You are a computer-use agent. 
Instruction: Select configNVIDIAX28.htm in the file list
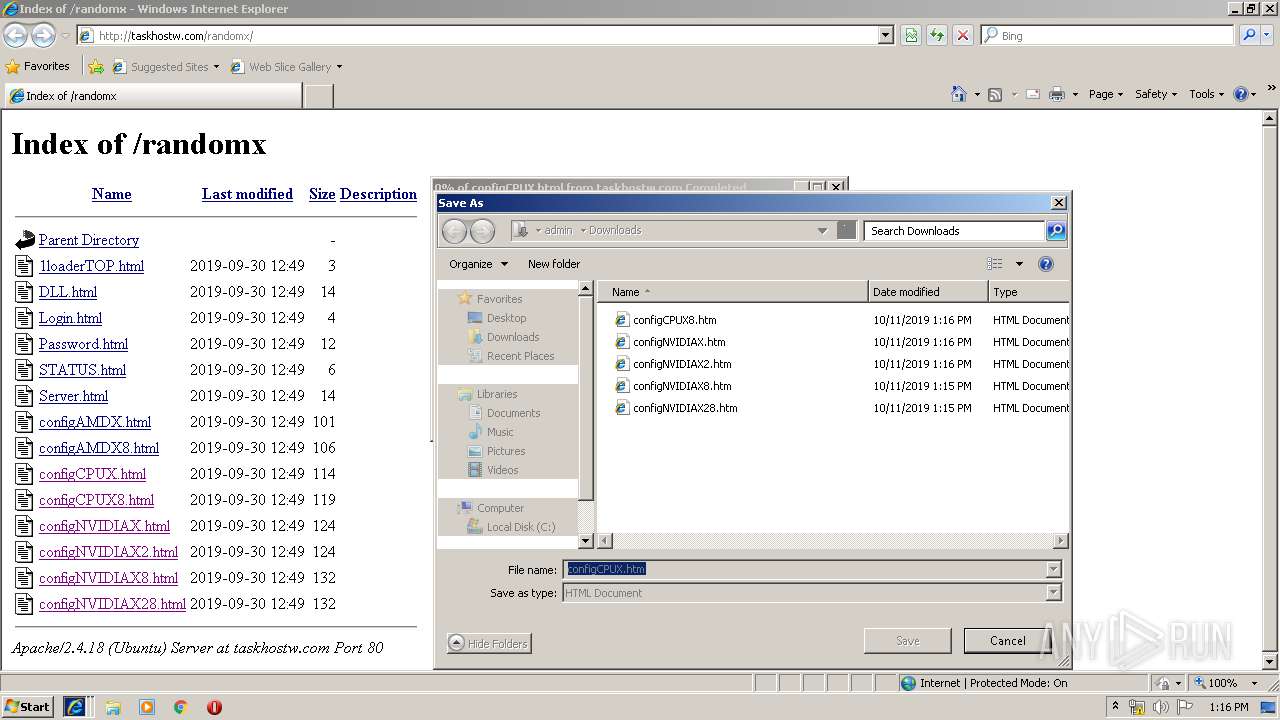click(685, 408)
